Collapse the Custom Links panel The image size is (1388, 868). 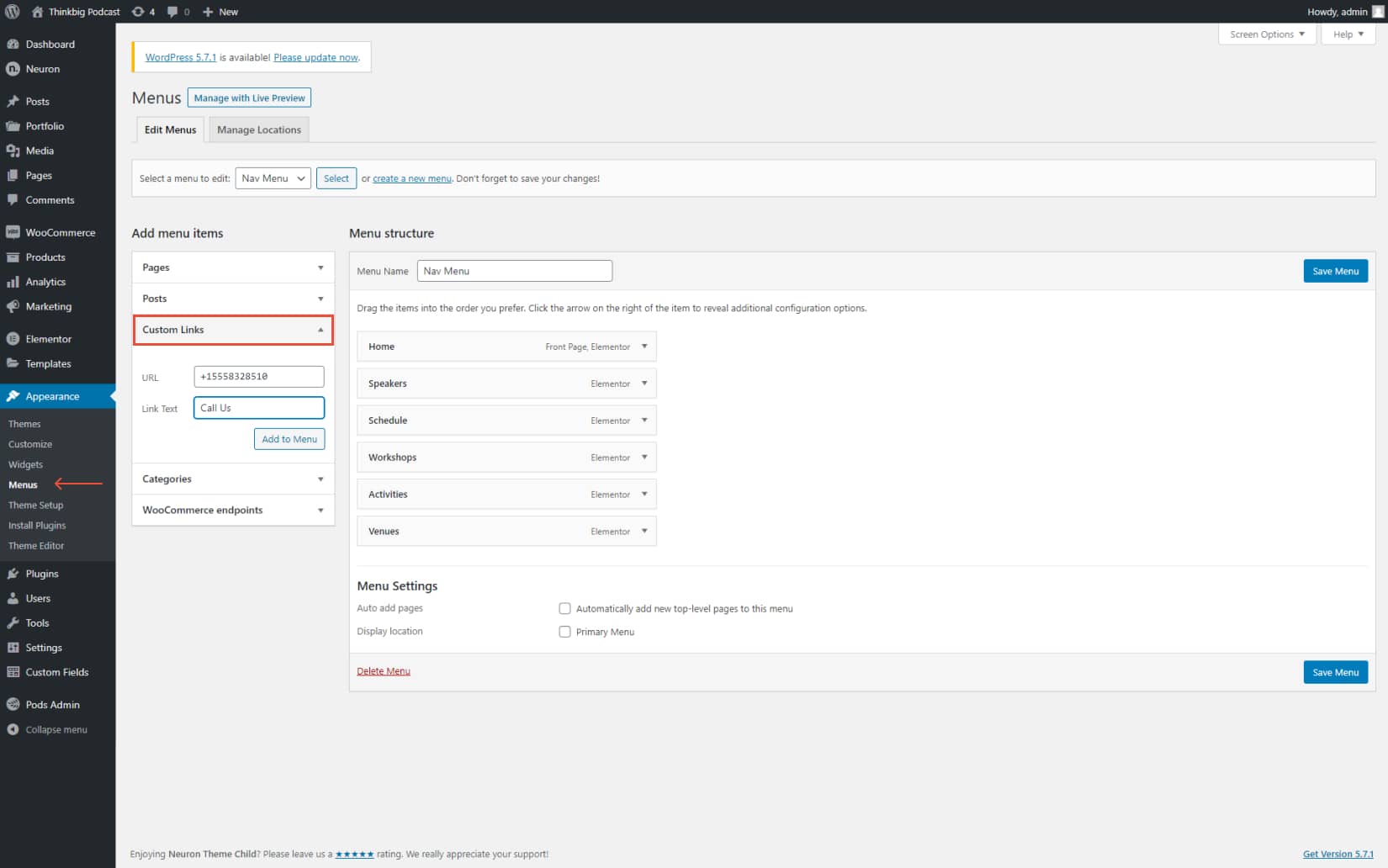click(x=320, y=330)
